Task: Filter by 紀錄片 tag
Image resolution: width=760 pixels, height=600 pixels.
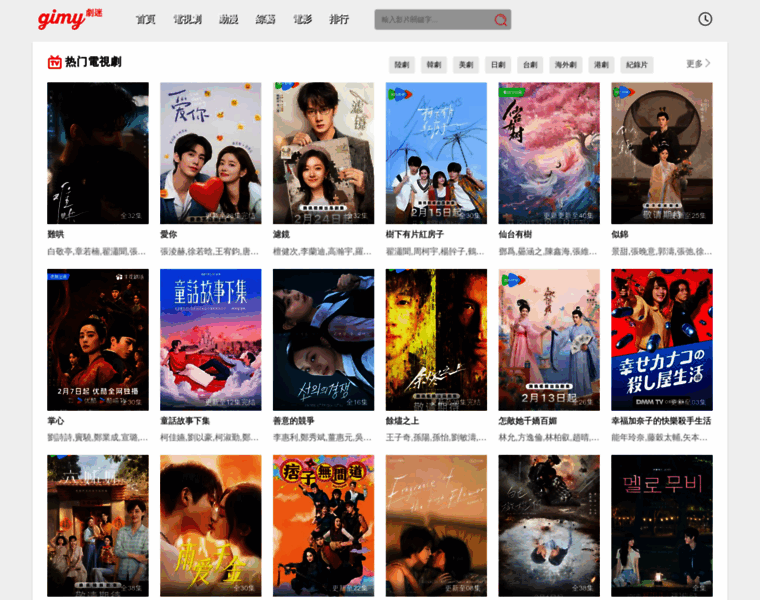Action: point(637,65)
